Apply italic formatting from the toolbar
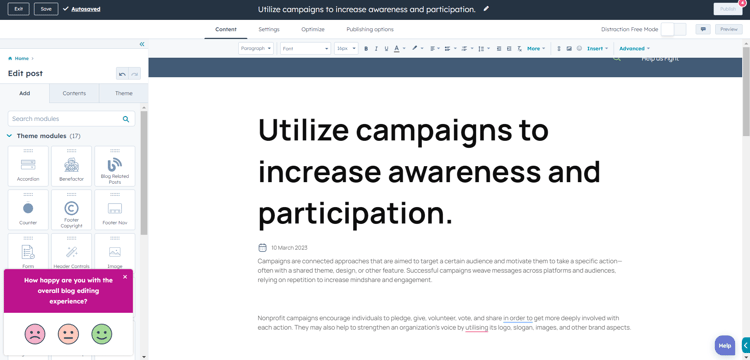 click(376, 49)
